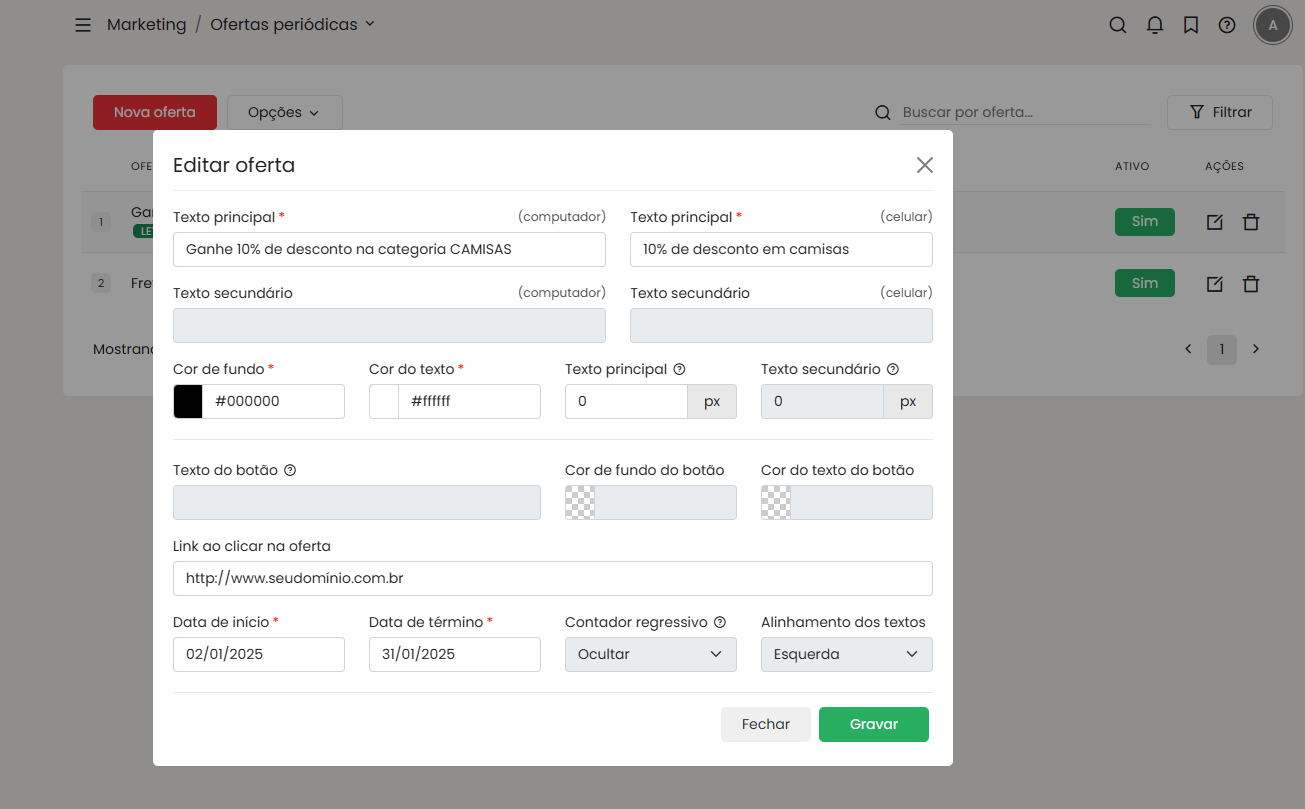
Task: Pick the black Cor de fundo swatch
Action: 188,401
